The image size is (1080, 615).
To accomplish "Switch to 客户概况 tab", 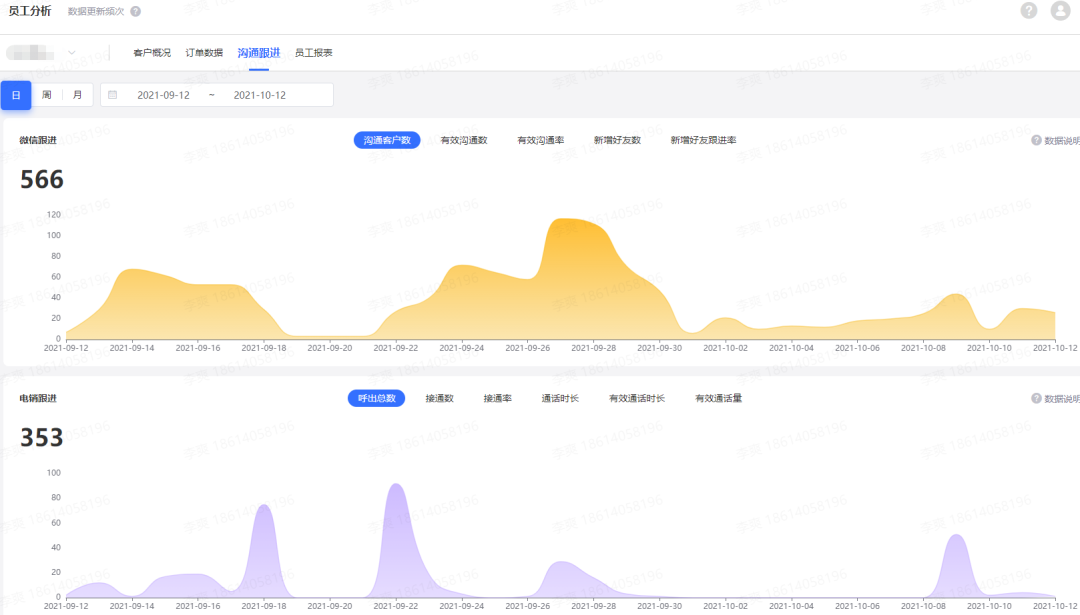I will tap(152, 52).
